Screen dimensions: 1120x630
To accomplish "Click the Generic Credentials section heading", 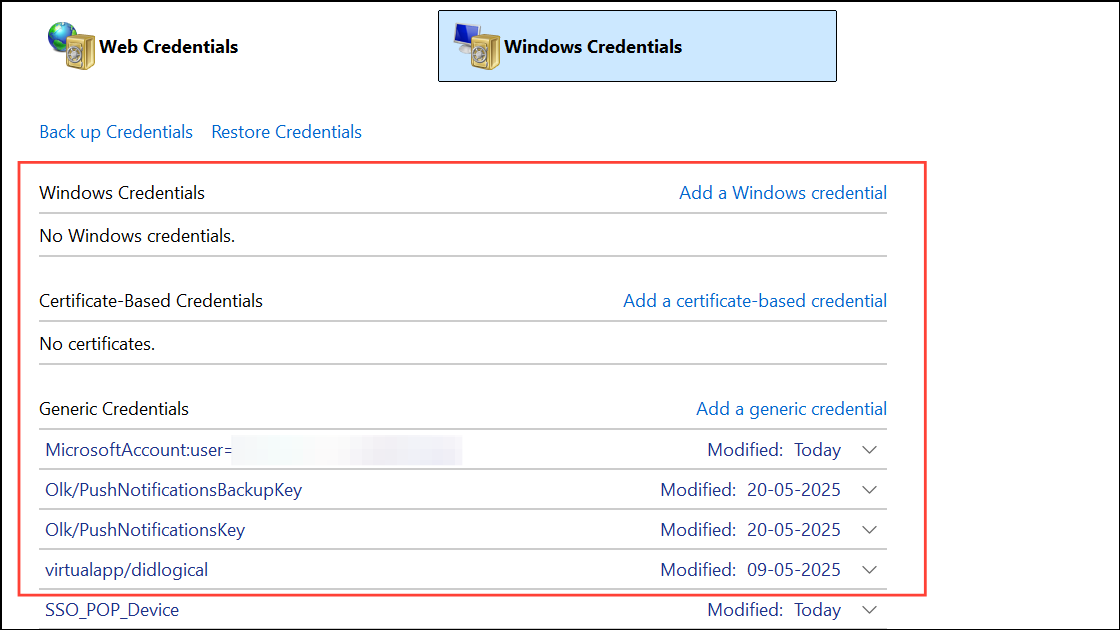I will tap(114, 409).
